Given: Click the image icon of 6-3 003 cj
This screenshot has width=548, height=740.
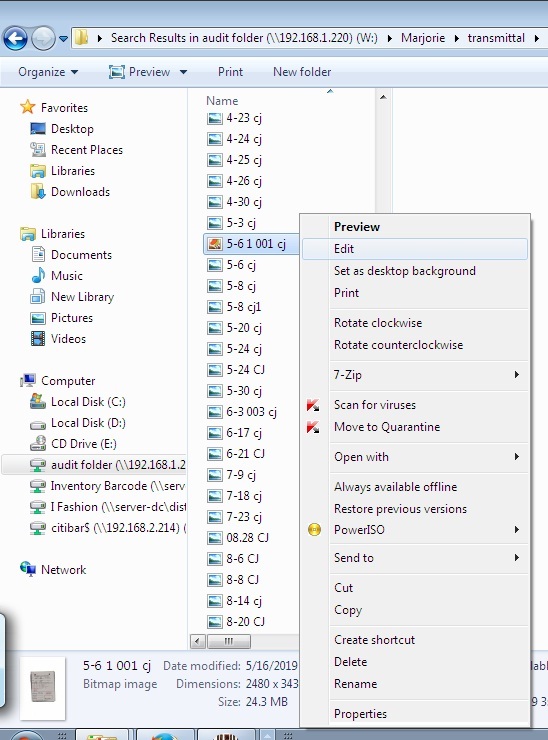Looking at the screenshot, I should click(215, 412).
